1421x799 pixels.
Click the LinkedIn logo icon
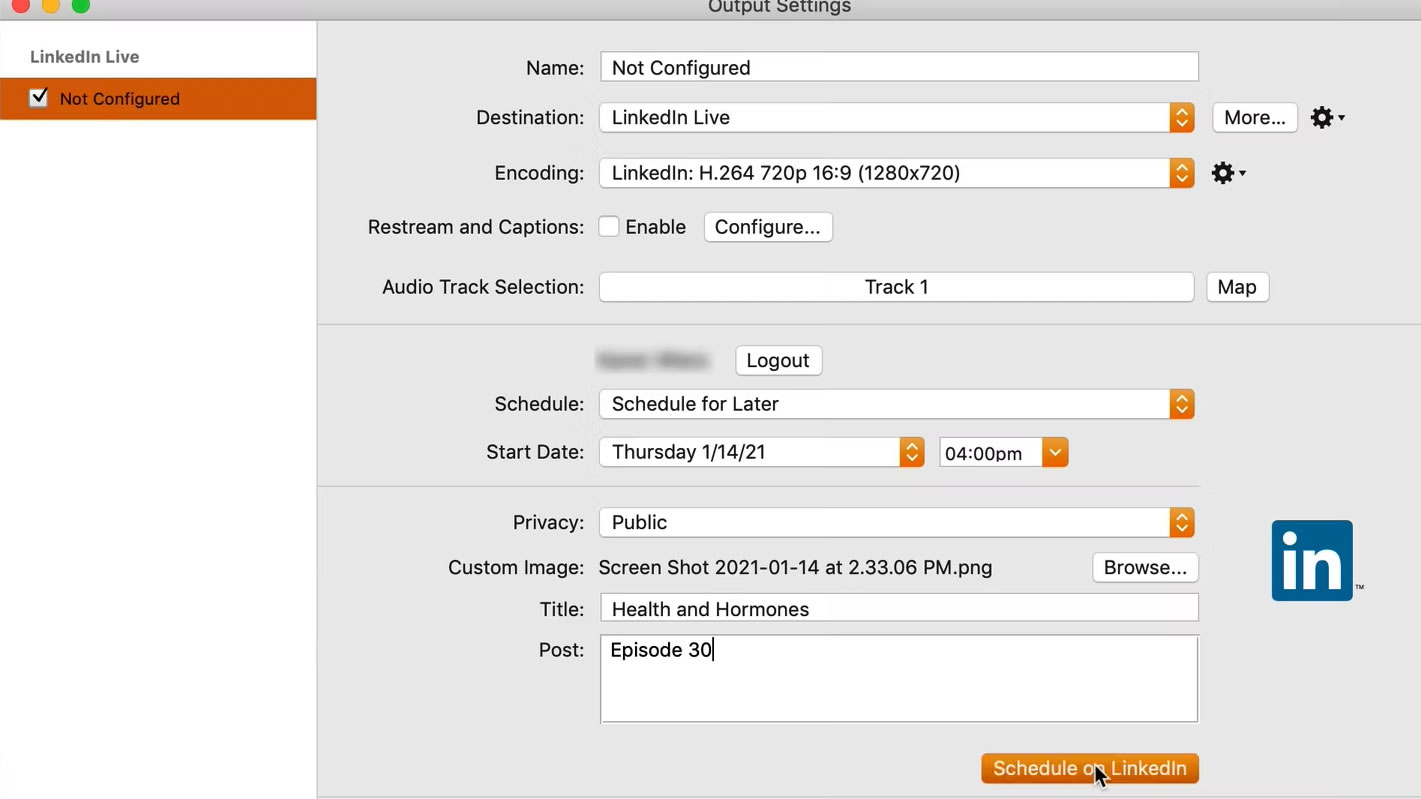pos(1312,560)
